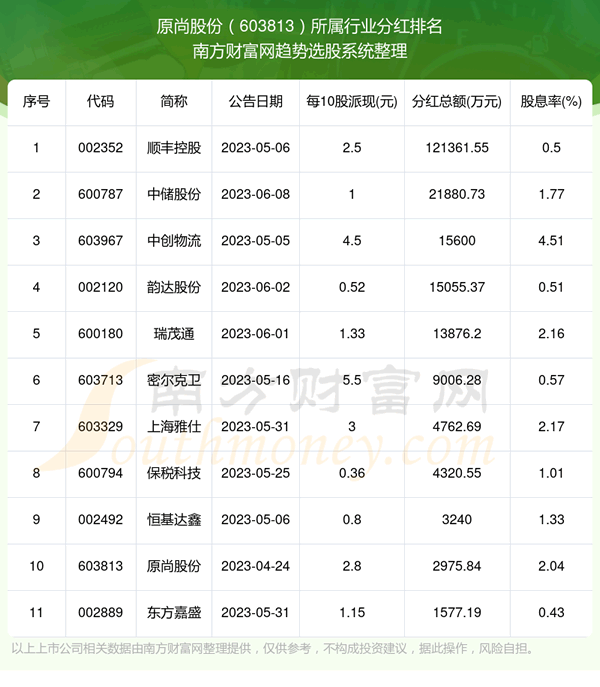Click payout value 0.52

click(x=352, y=287)
